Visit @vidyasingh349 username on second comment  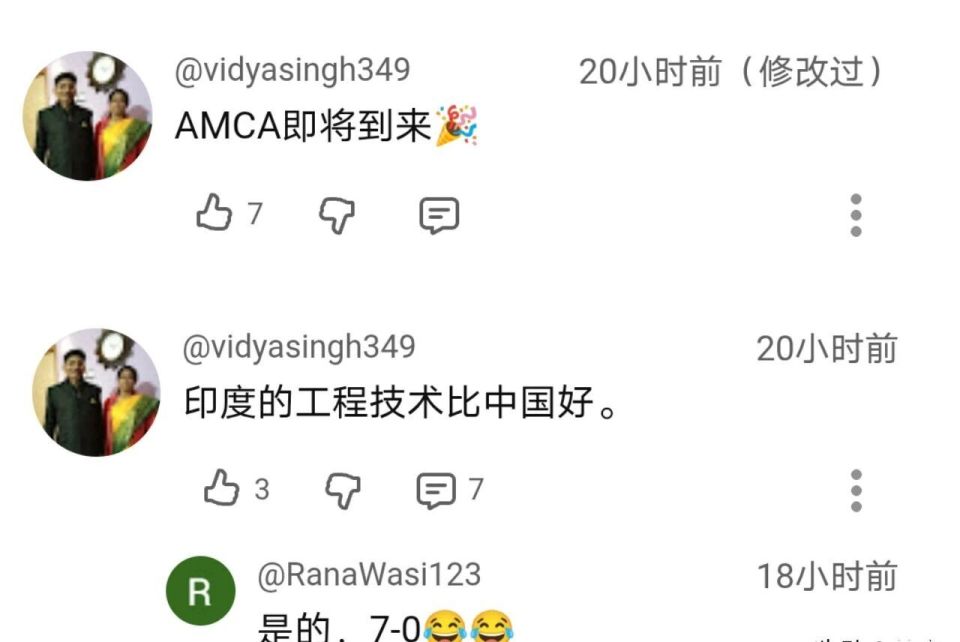299,347
